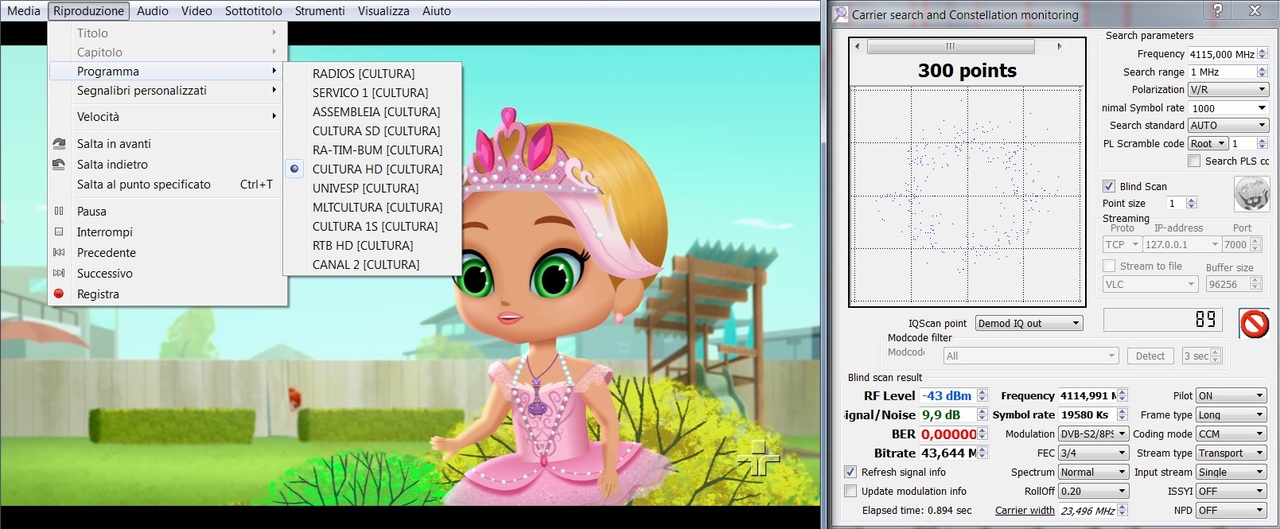Select CULTURA SD [CULTURA] program
The width and height of the screenshot is (1280, 529).
coord(372,131)
